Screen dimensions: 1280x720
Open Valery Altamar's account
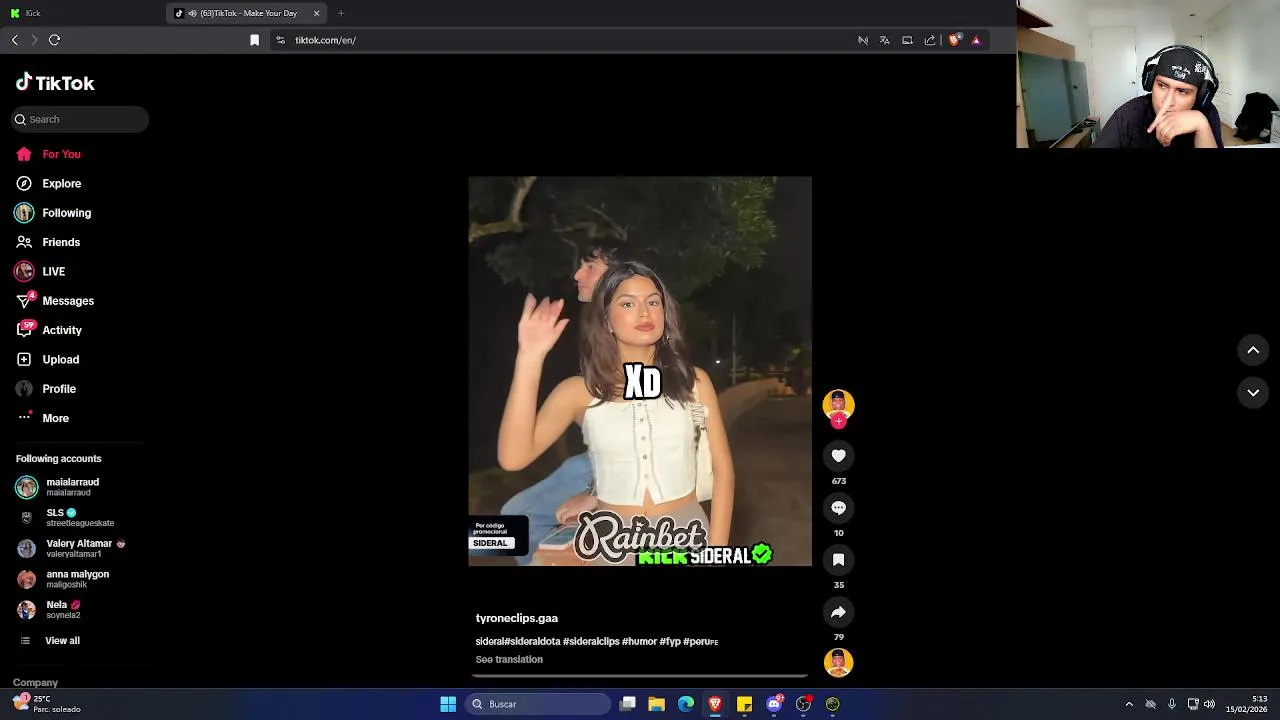tap(70, 548)
